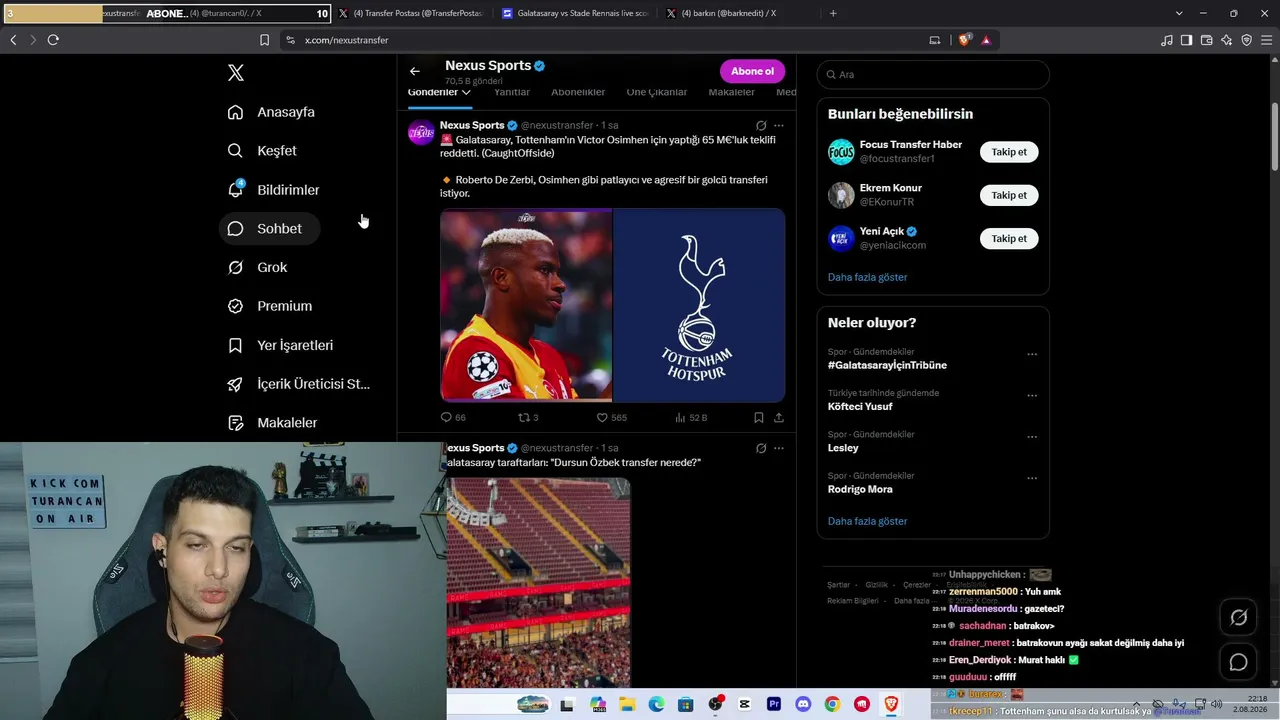The image size is (1280, 720).
Task: Reply to the Osimhen Tottenham post
Action: 453,418
